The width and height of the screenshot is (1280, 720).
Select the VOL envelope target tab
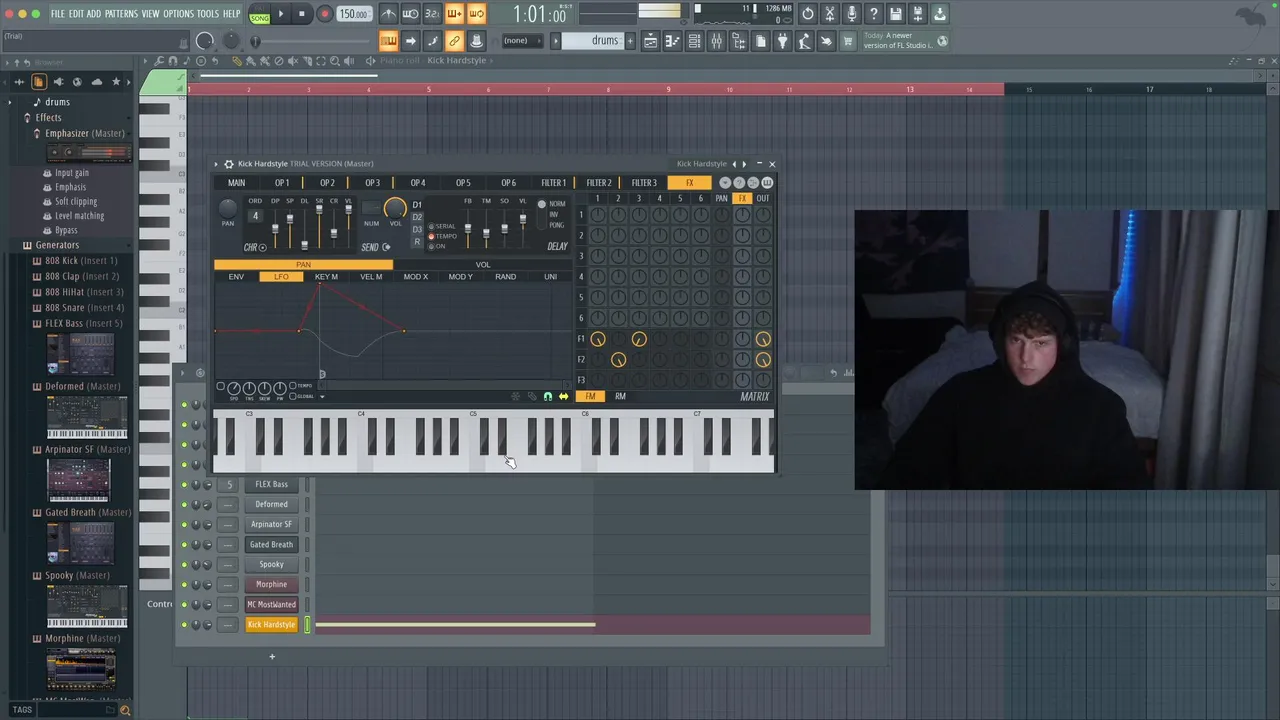[483, 265]
